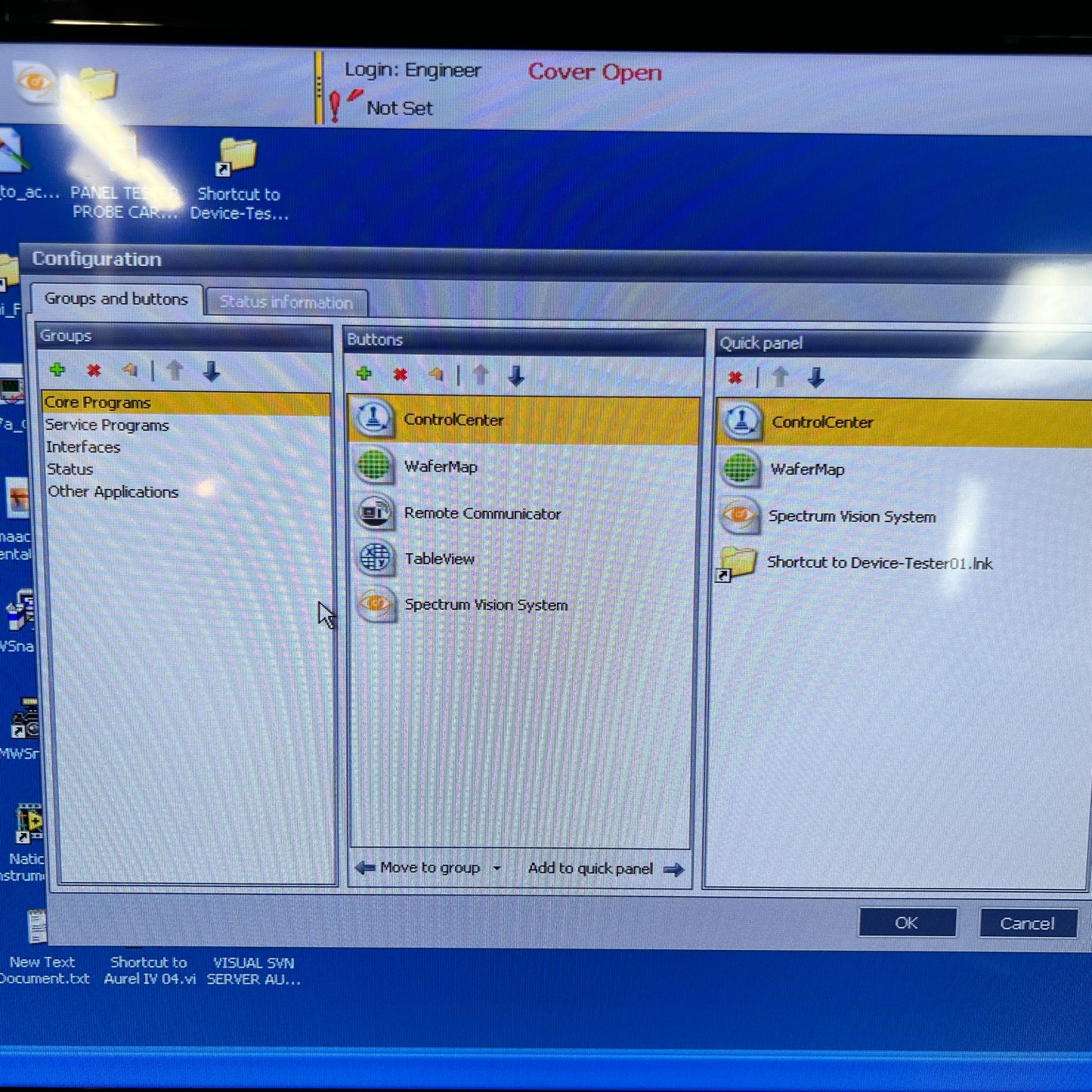Select Remote Communicator label in Buttons

point(482,514)
